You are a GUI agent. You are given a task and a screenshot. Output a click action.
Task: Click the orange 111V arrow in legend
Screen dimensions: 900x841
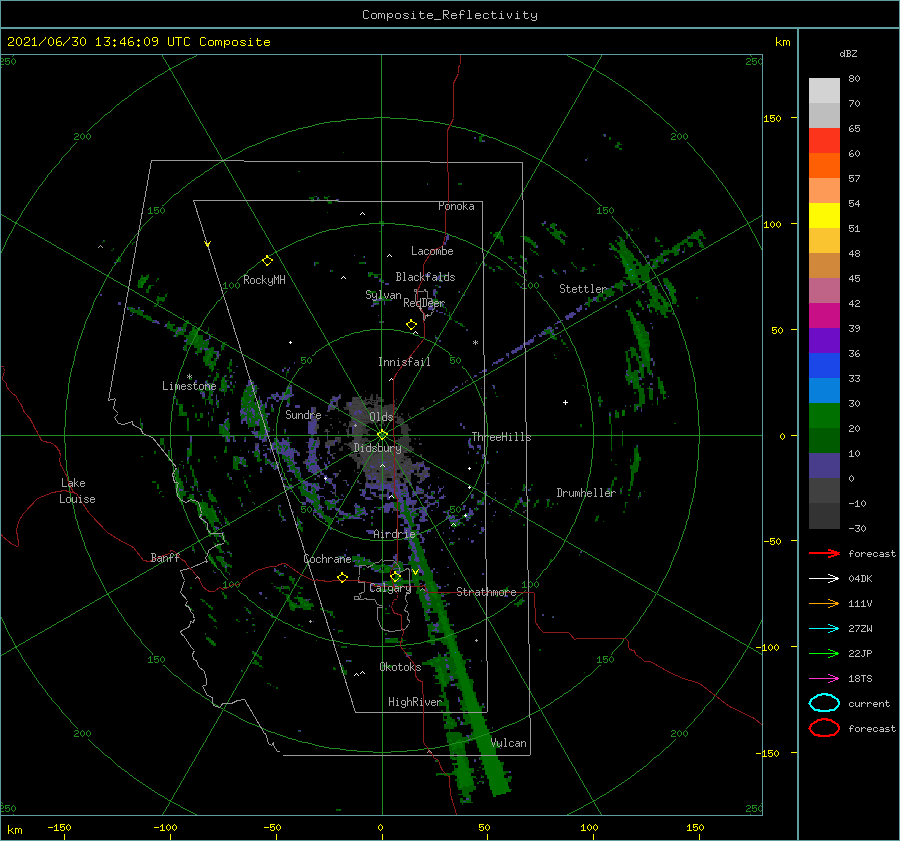[x=824, y=603]
